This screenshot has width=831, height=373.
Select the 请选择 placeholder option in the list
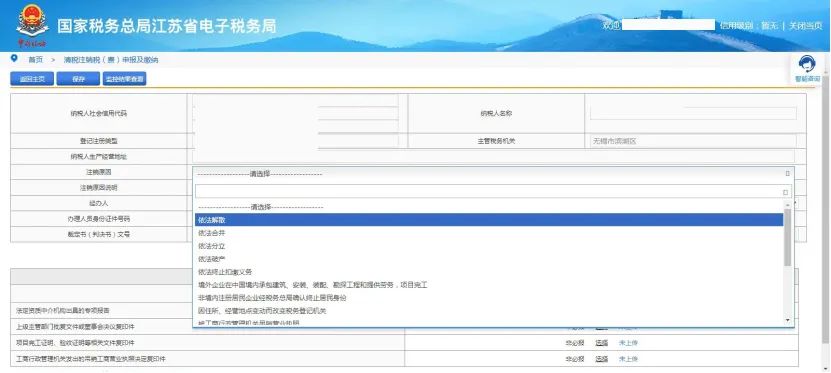489,207
